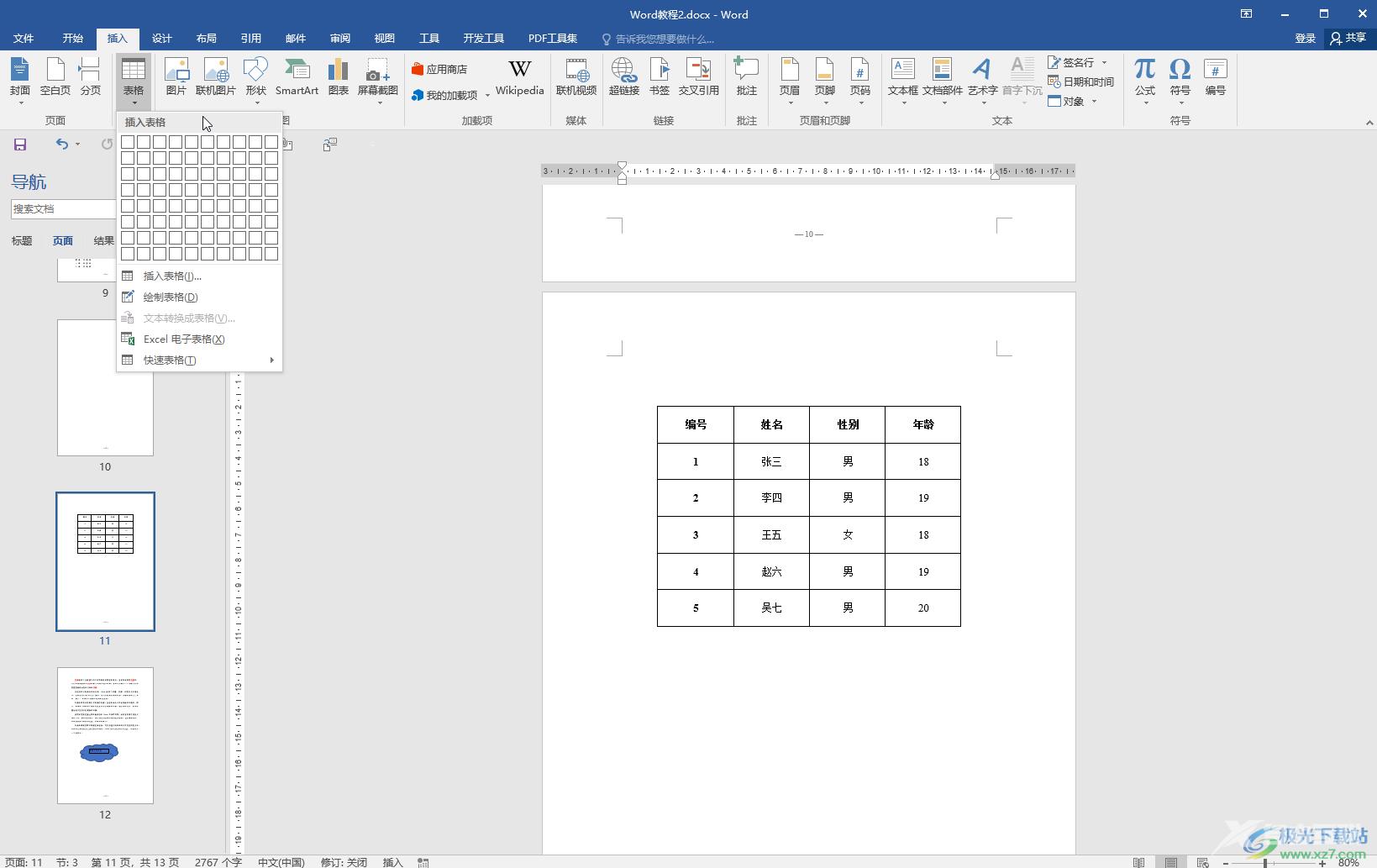Click the Save icon in quick toolbar

pos(20,145)
